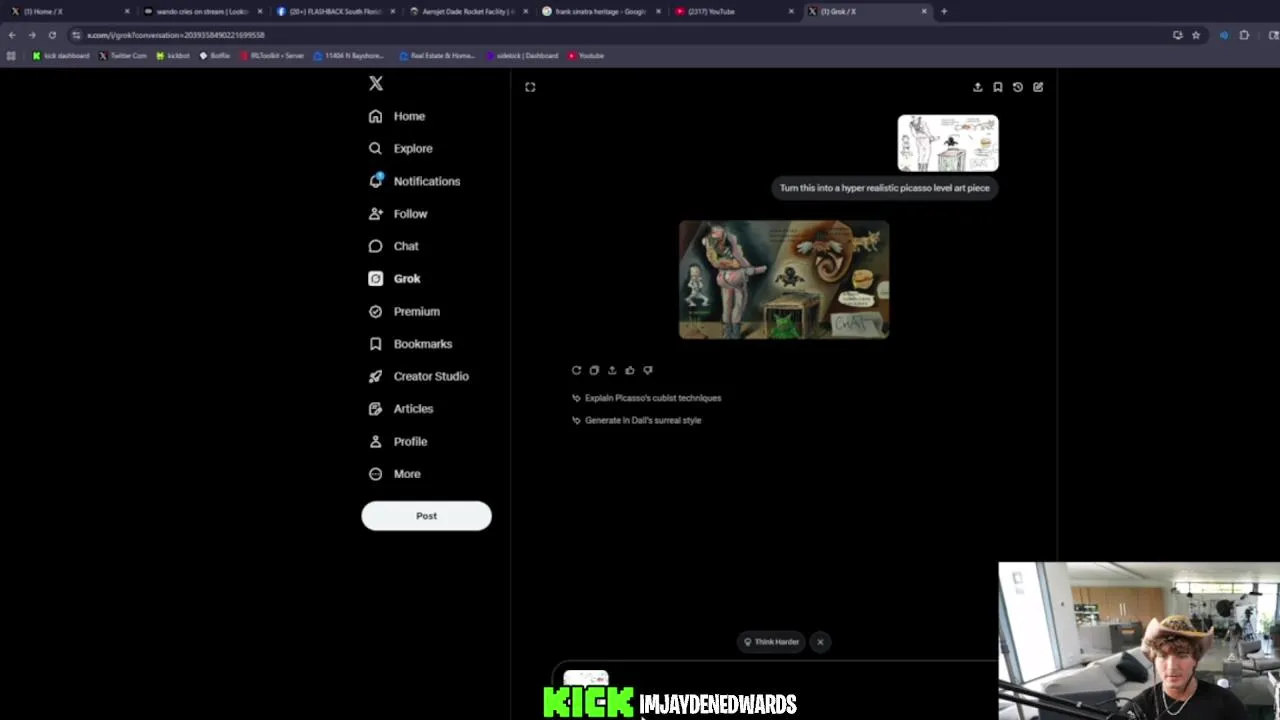
Task: Open Notifications in the sidebar
Action: pos(414,181)
